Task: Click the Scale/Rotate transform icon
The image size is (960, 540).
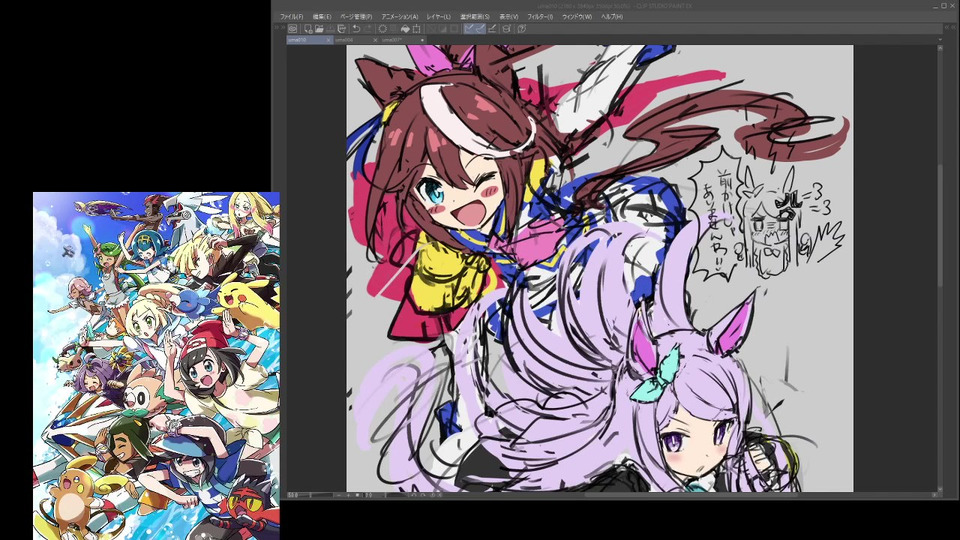Action: point(416,29)
